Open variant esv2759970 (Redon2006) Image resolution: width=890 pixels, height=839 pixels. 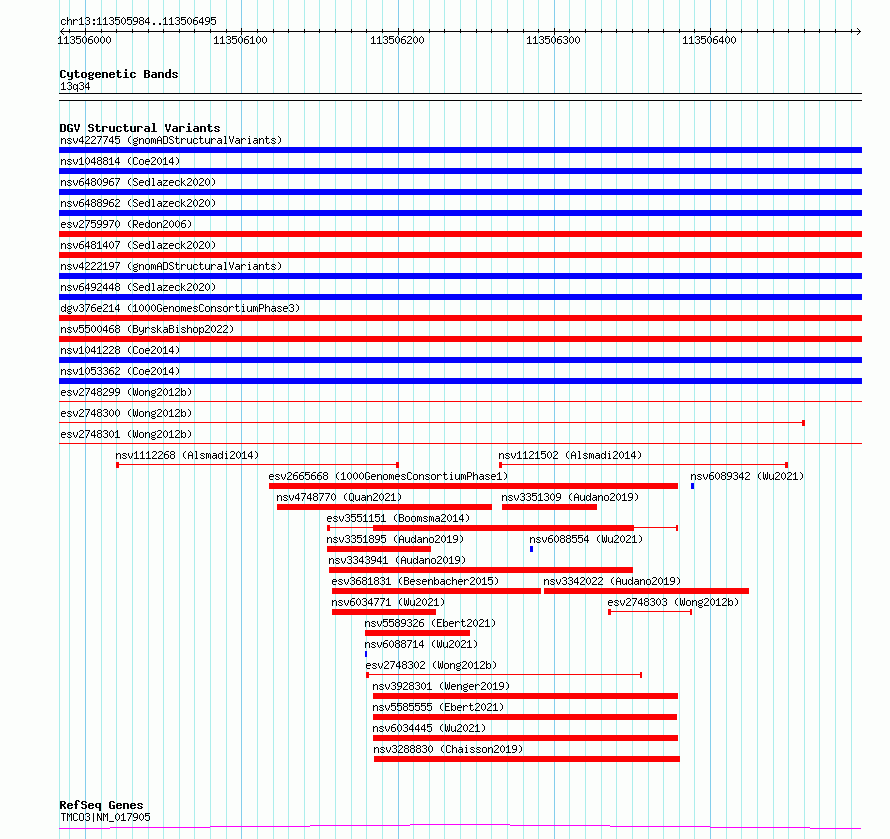[126, 224]
